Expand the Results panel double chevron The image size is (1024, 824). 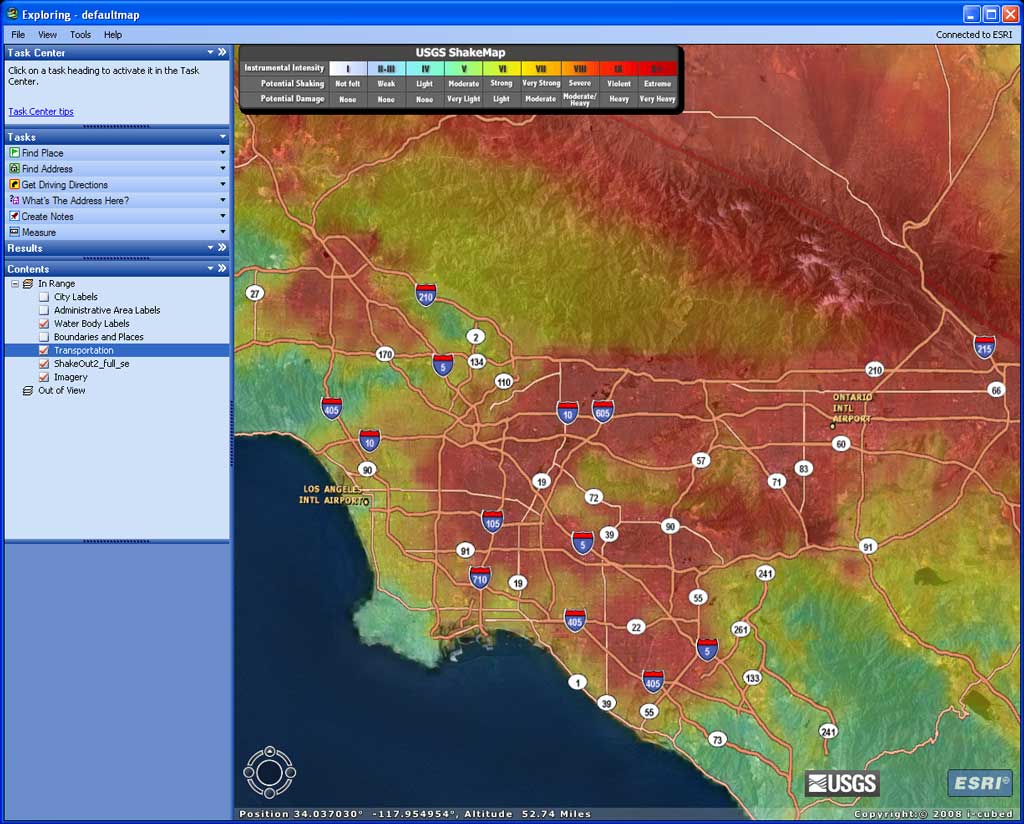222,247
